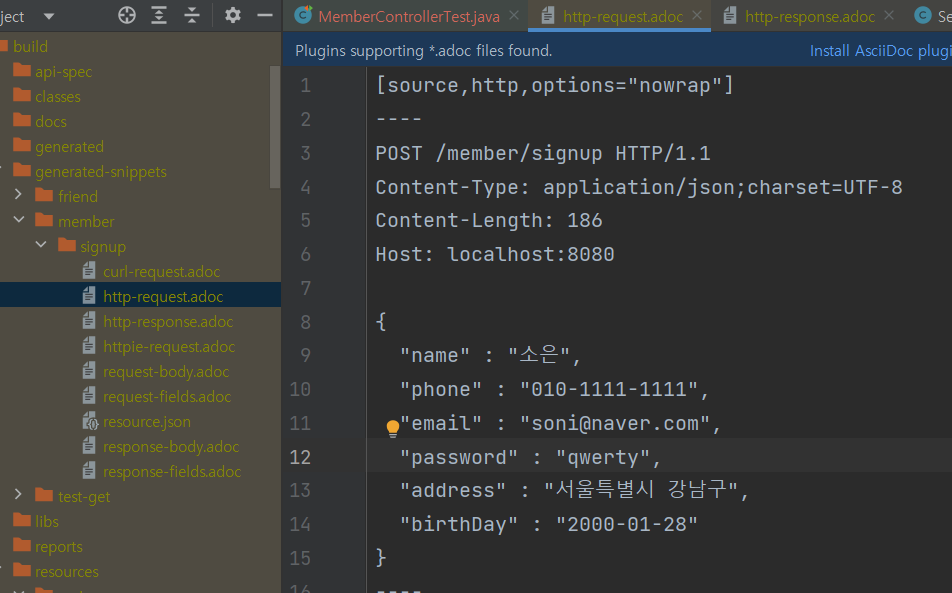Click the Host: localhost:8080 line
The width and height of the screenshot is (952, 593).
495,254
